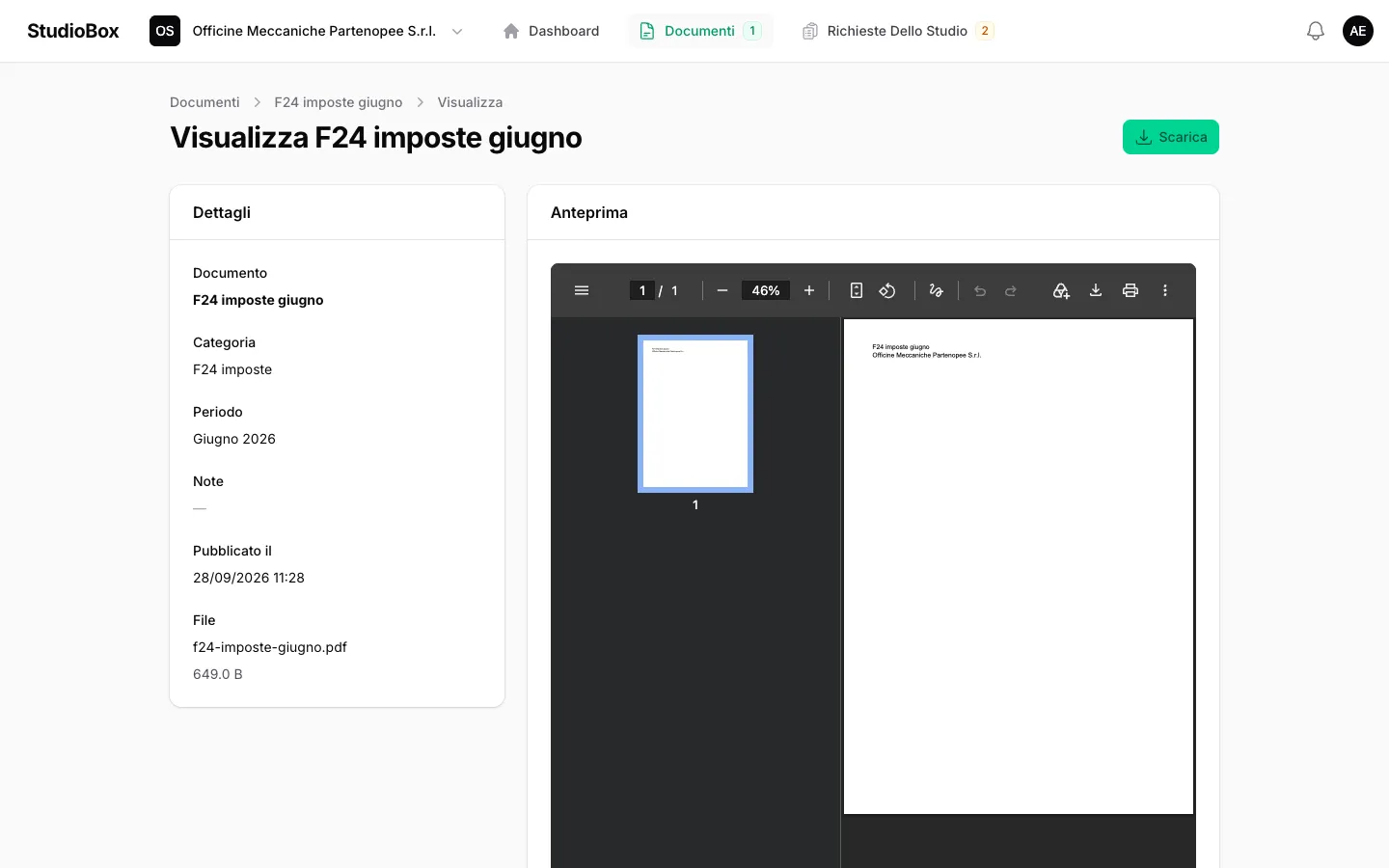The width and height of the screenshot is (1389, 868).
Task: Select the draw annotation tool
Action: click(x=936, y=290)
